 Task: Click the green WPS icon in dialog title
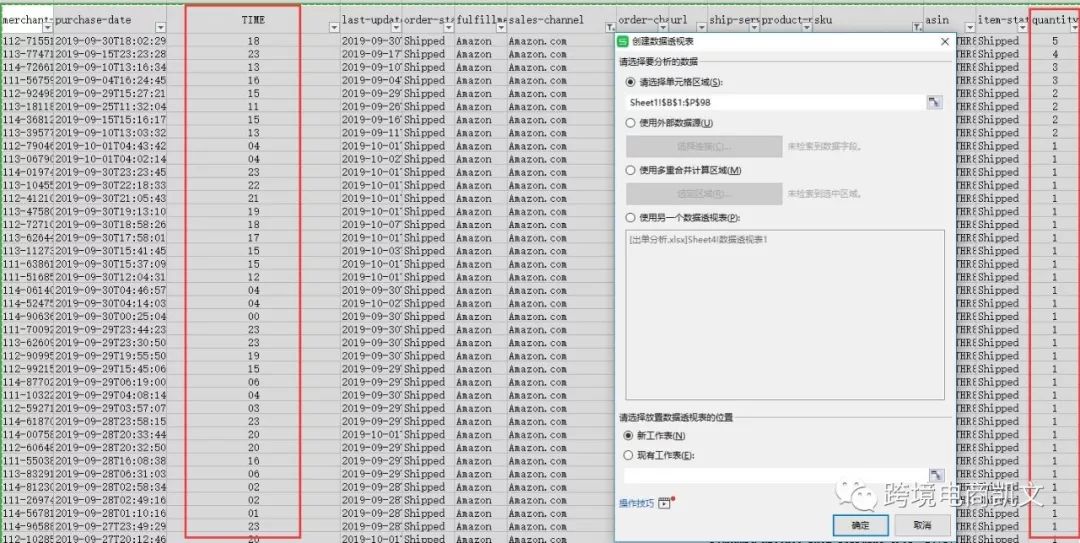(x=624, y=41)
